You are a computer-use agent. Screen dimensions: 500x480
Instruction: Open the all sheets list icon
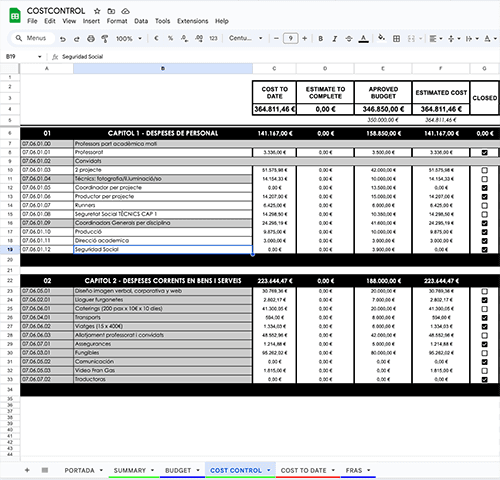coord(45,470)
